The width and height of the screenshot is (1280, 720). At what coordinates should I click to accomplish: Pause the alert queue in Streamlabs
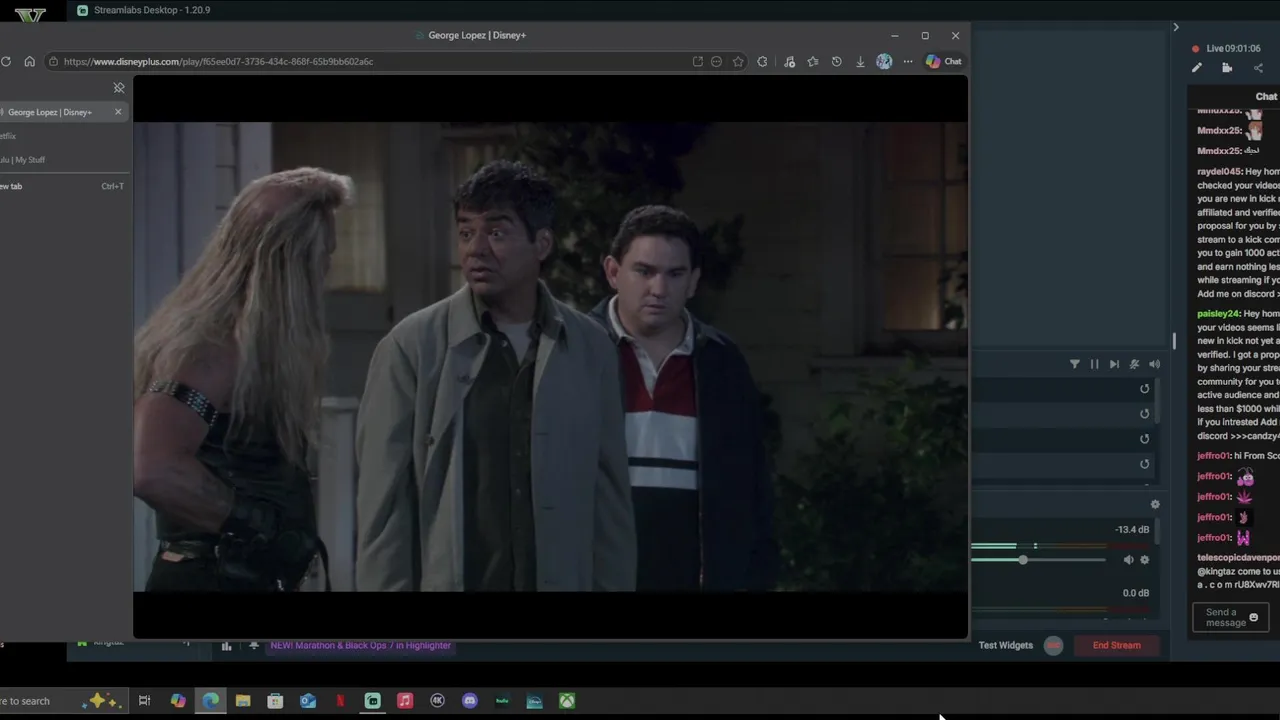(x=1094, y=364)
